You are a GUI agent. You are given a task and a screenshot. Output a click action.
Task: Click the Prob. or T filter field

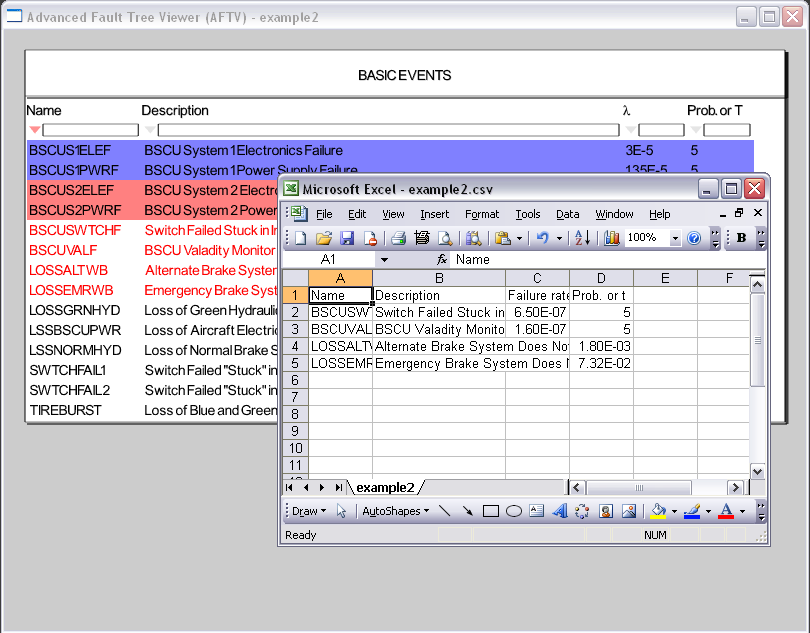point(727,130)
